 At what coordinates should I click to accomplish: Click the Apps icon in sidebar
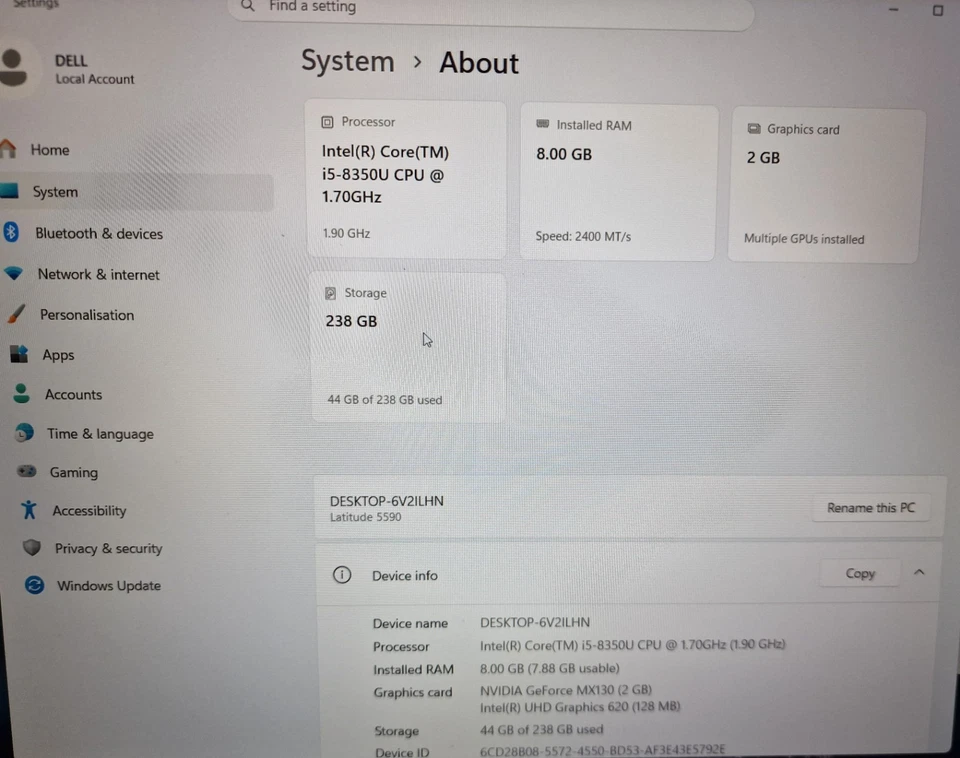point(19,354)
